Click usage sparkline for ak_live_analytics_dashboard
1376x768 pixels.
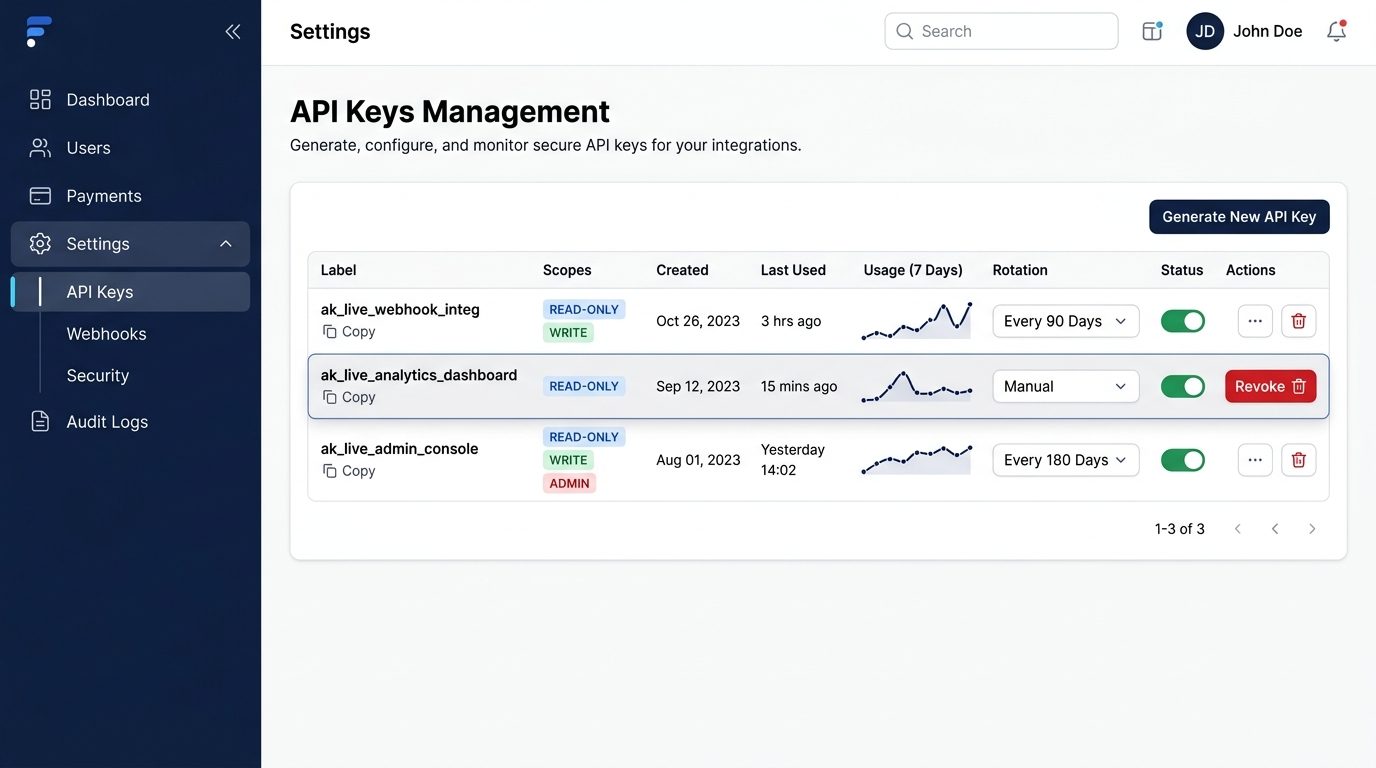pos(916,386)
